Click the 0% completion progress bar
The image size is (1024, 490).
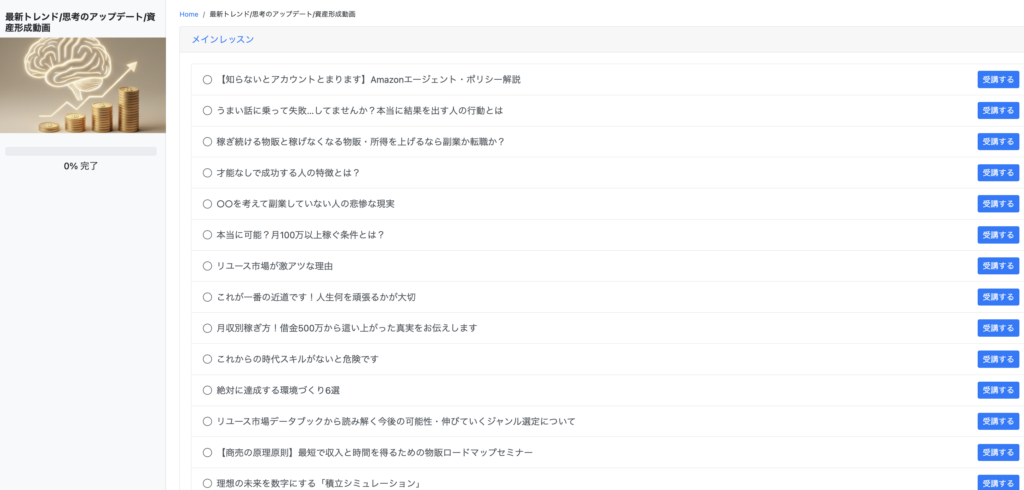click(81, 151)
